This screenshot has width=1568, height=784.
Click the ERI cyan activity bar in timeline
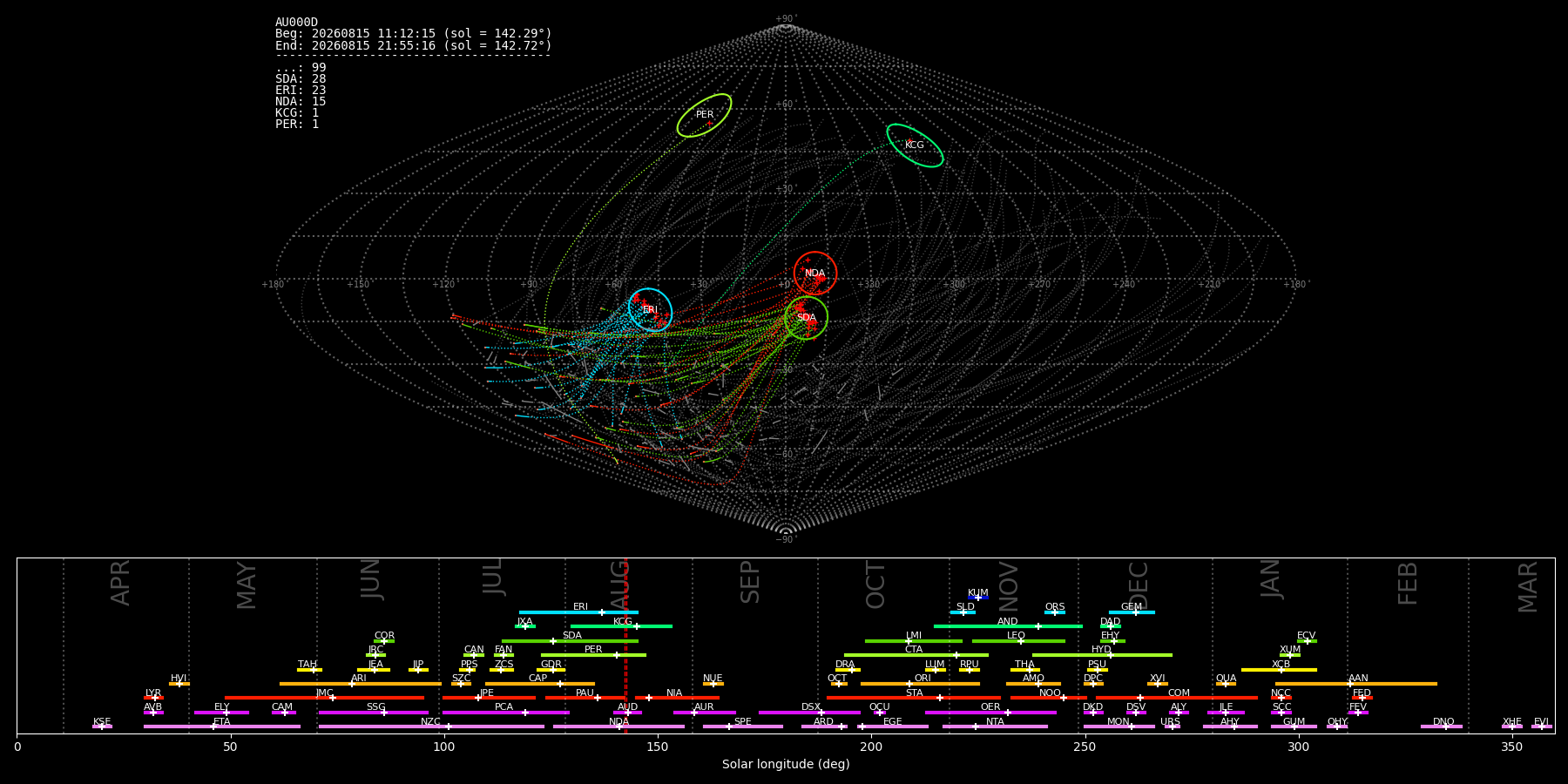tap(578, 612)
